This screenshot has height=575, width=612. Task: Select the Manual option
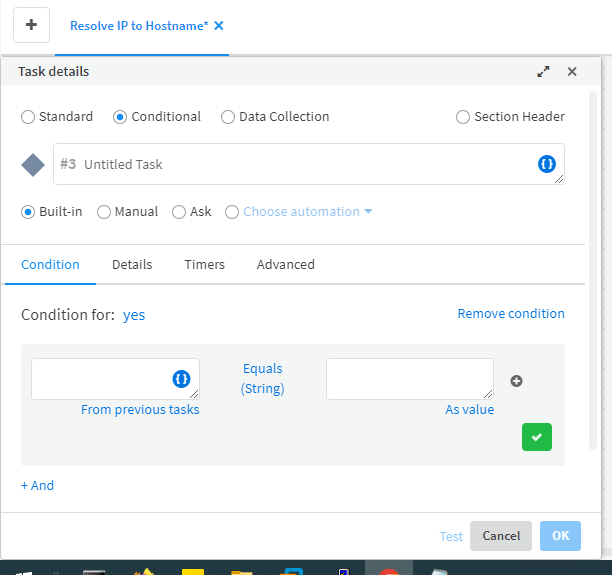[x=104, y=212]
